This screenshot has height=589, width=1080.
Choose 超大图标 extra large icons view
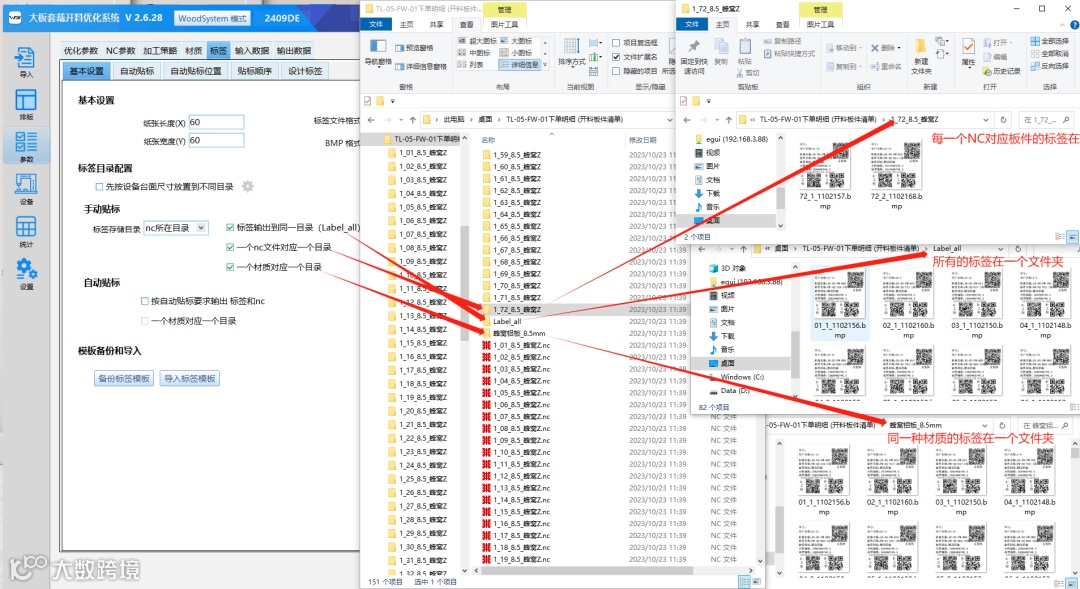(477, 41)
